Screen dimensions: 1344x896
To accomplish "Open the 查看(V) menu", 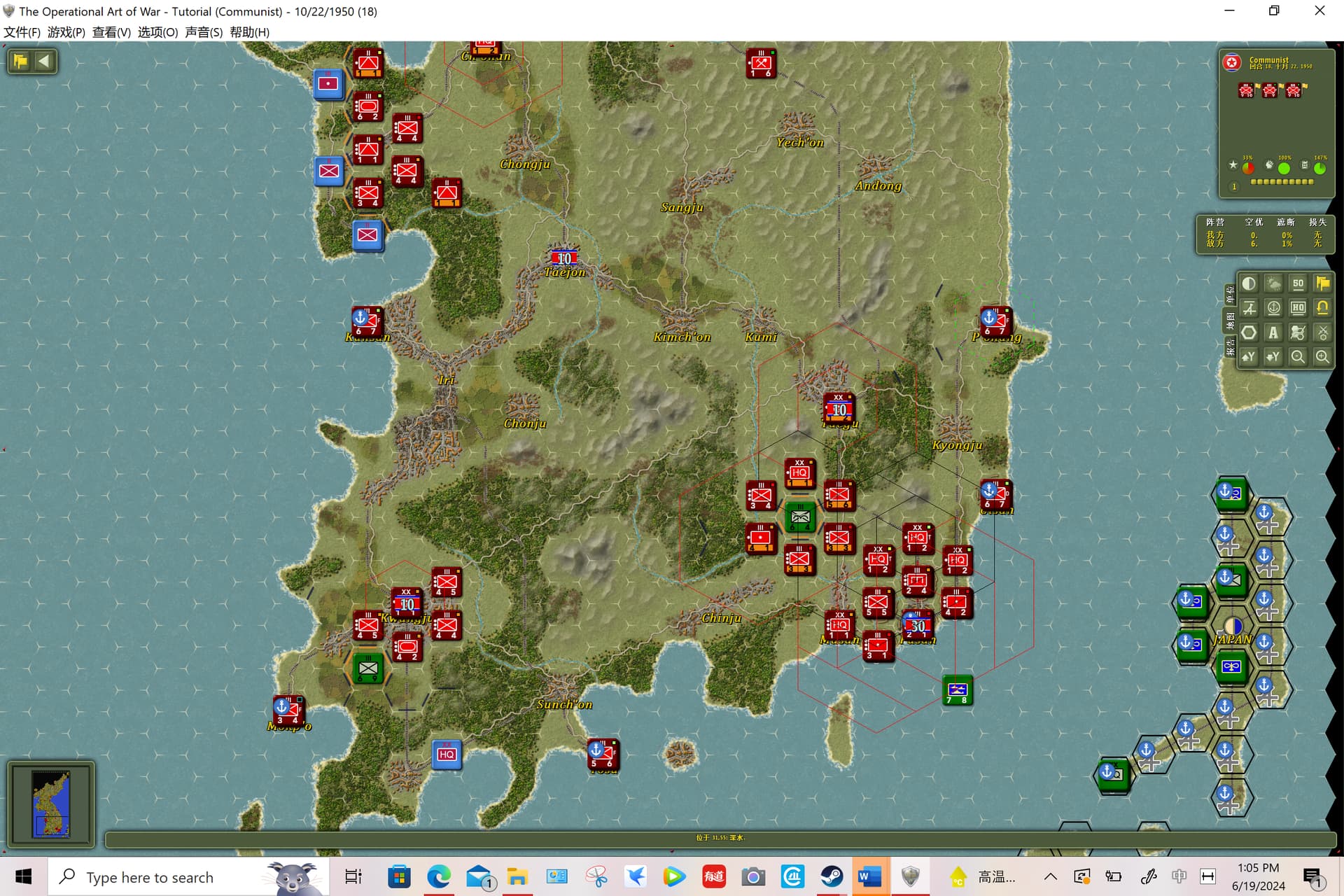I will click(x=111, y=32).
